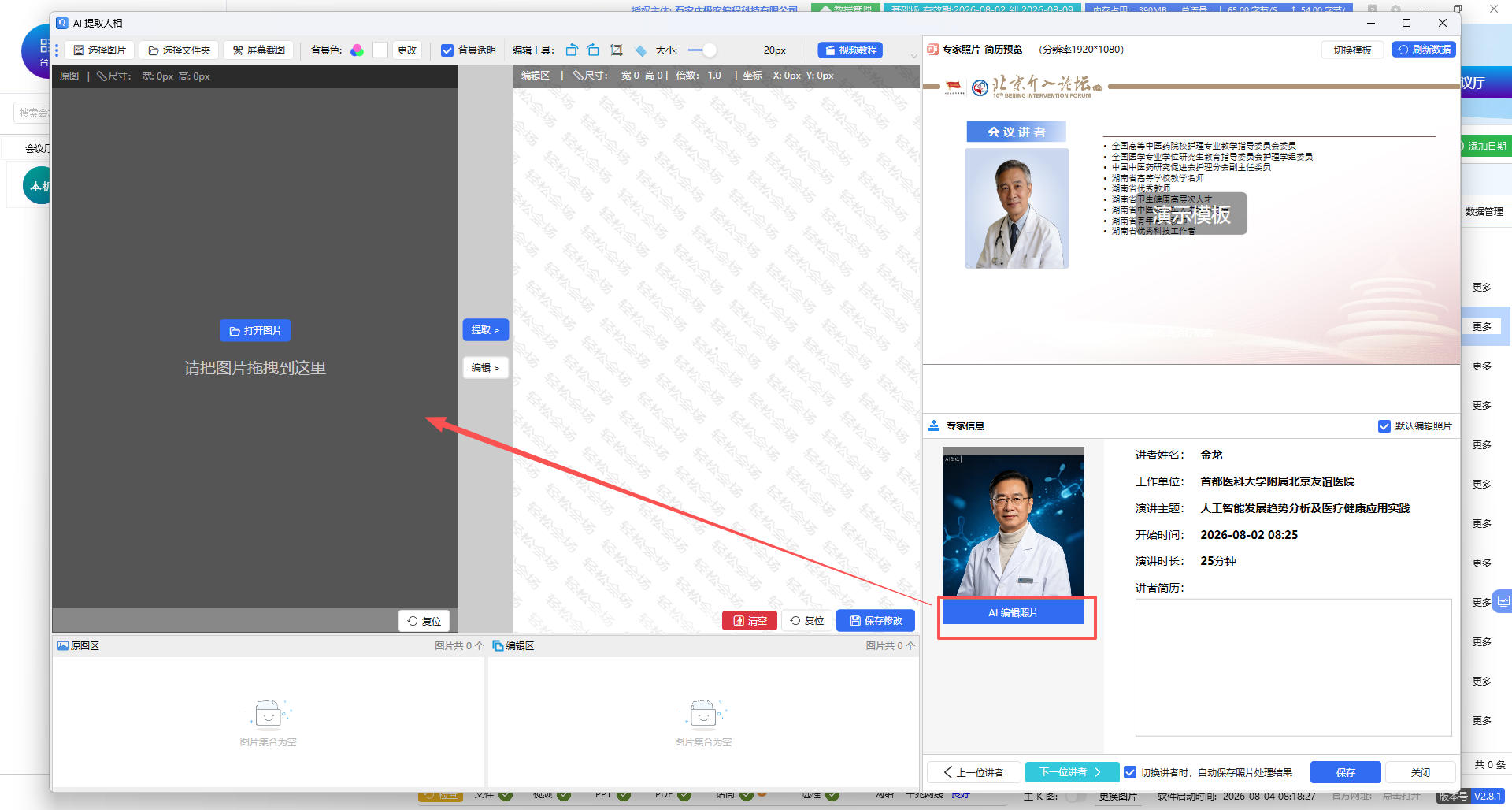This screenshot has width=1512, height=810.
Task: Select the eraser edit tool
Action: (x=640, y=50)
